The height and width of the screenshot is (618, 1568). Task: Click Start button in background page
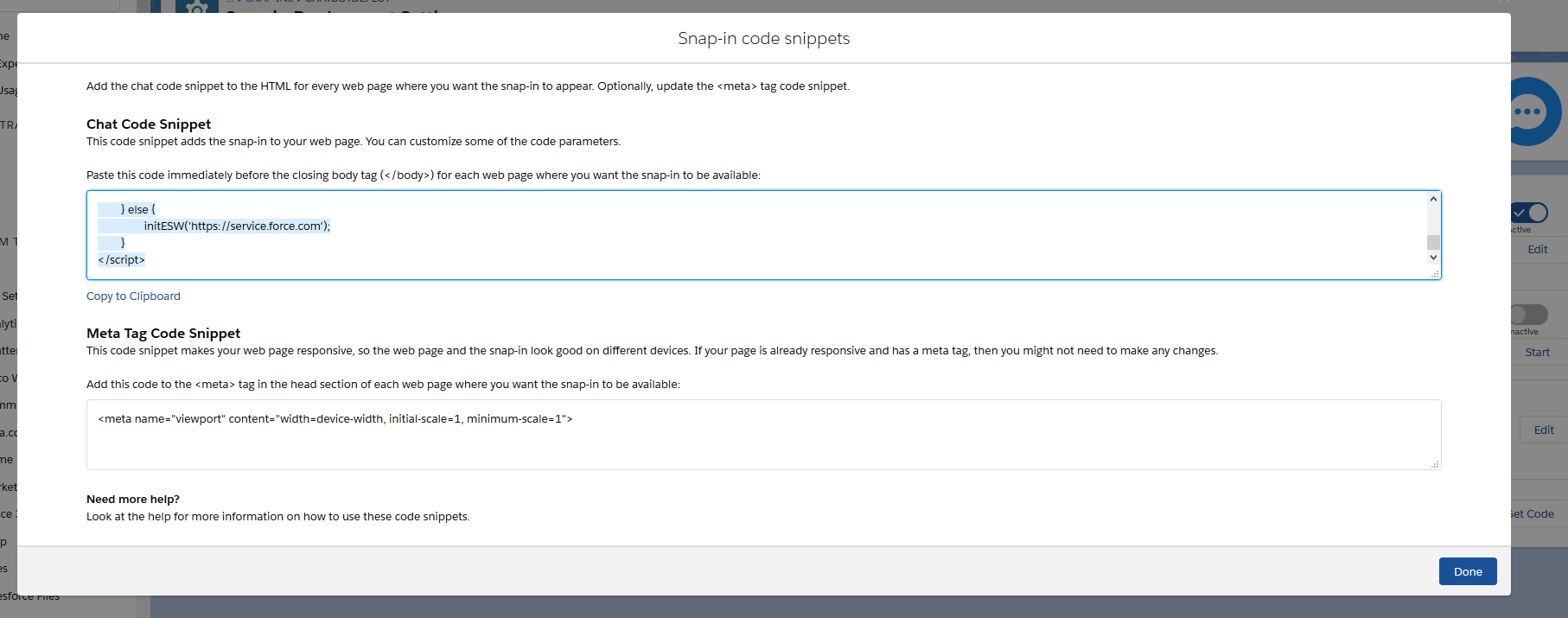click(x=1537, y=352)
